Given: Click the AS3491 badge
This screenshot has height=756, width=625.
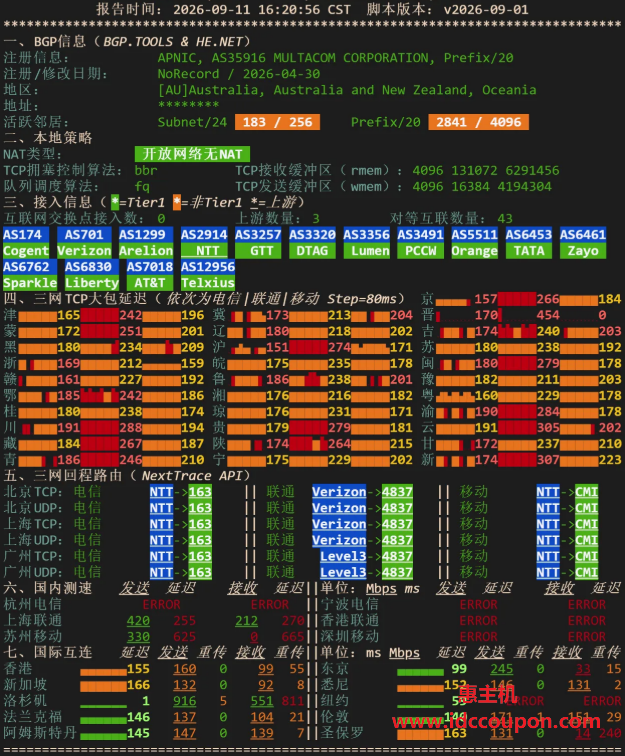Looking at the screenshot, I should [x=421, y=235].
